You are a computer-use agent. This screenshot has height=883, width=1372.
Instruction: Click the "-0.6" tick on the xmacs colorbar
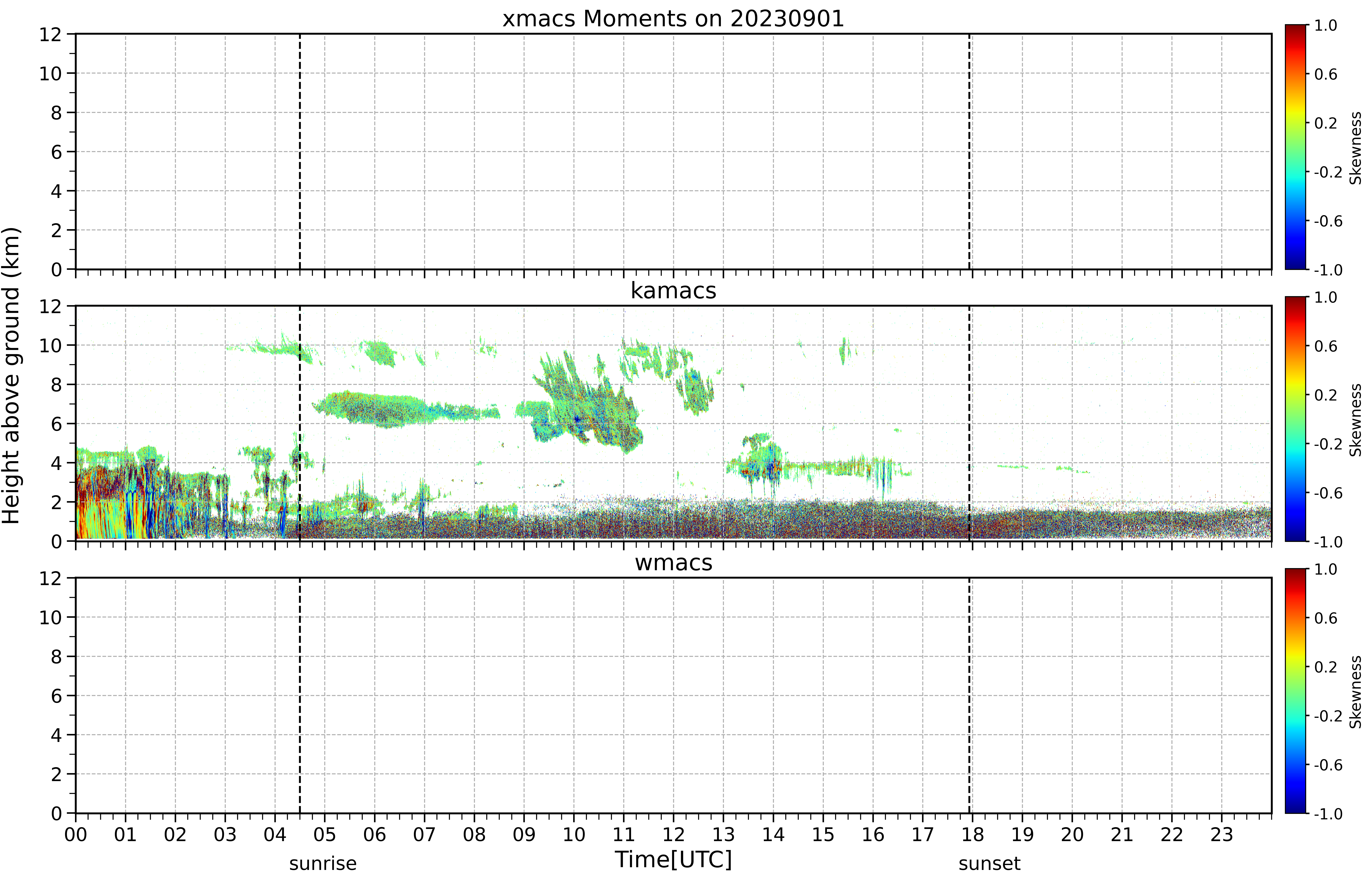click(x=1328, y=221)
